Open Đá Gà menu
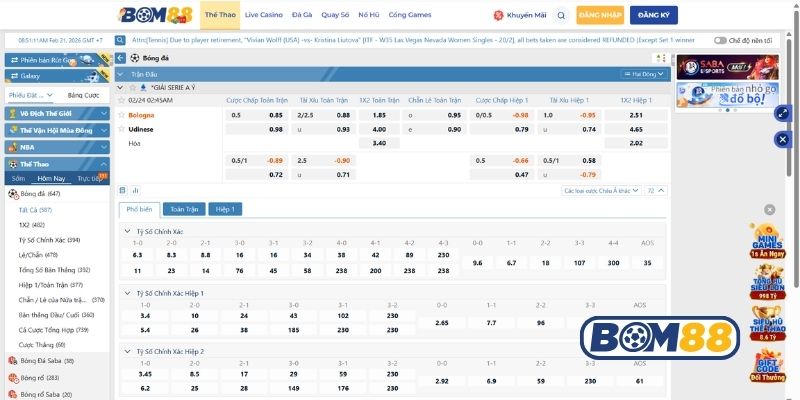This screenshot has height=400, width=800. click(x=302, y=15)
